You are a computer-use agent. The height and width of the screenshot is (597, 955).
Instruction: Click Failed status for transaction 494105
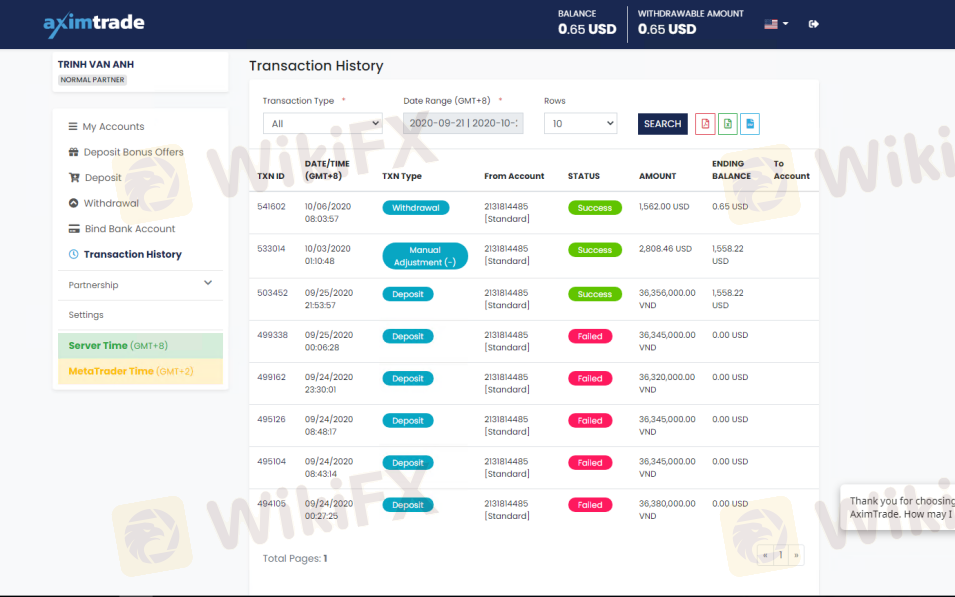(590, 505)
